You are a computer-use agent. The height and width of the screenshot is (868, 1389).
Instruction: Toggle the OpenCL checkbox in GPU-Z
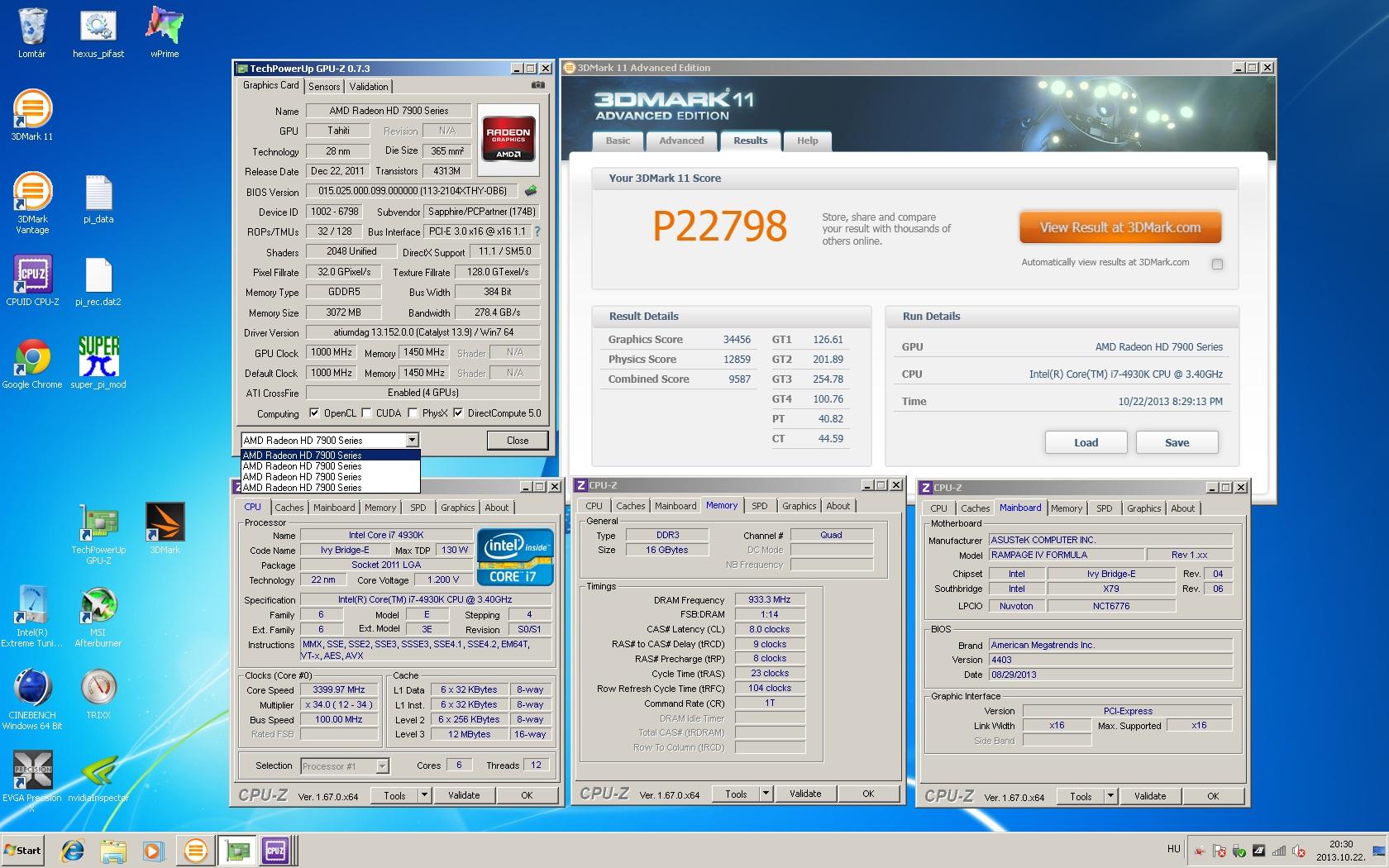314,413
